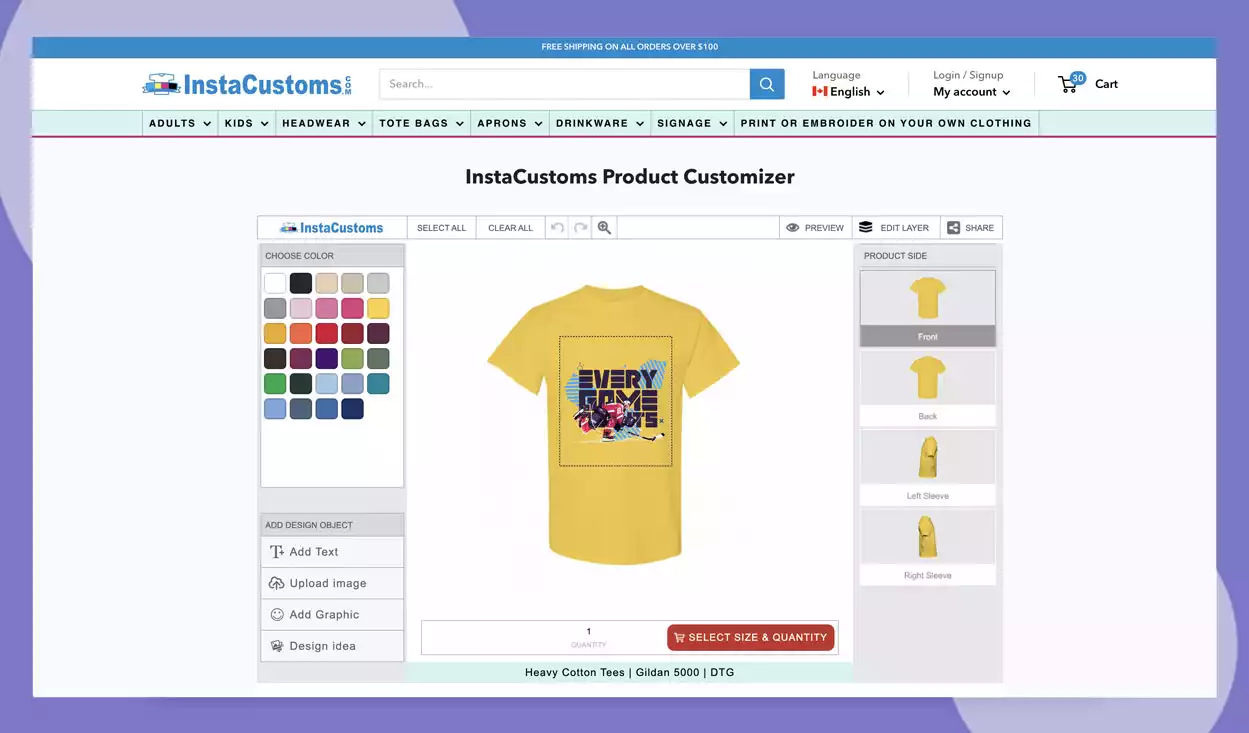Click the Clear All button

coord(510,228)
